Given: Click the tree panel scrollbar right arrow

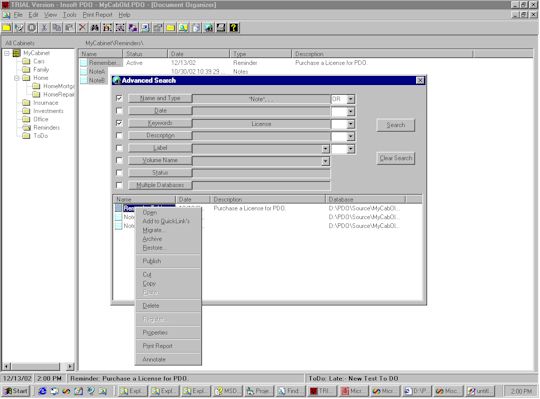Looking at the screenshot, I should (x=70, y=366).
